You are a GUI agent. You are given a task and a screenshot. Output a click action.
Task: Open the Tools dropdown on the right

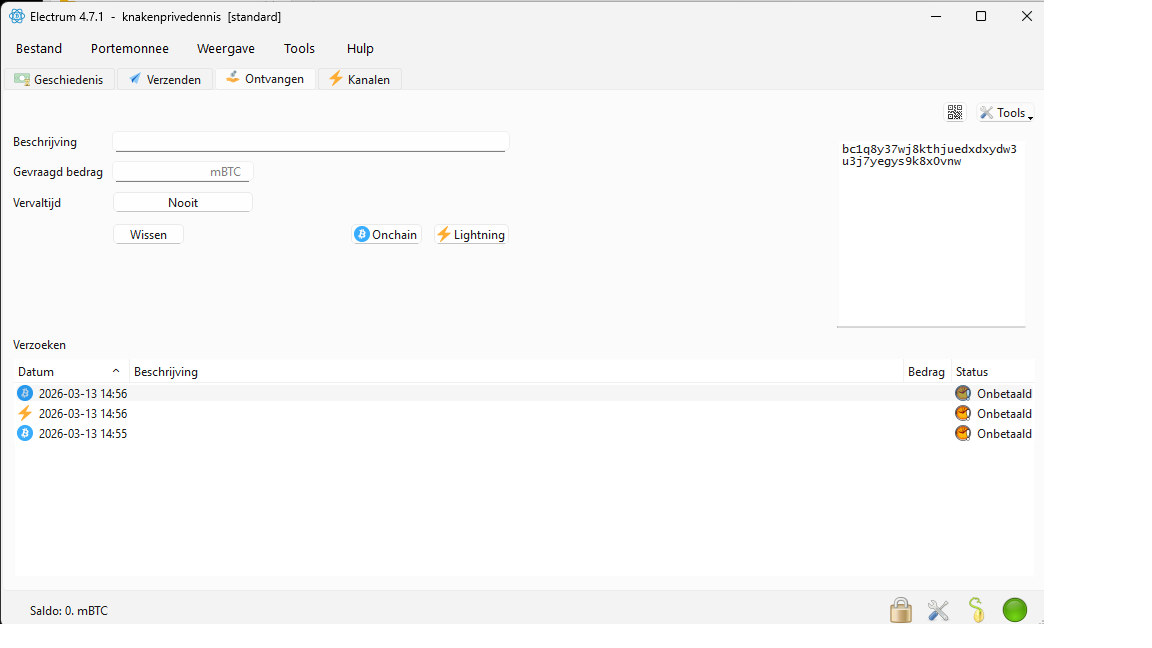(1005, 113)
